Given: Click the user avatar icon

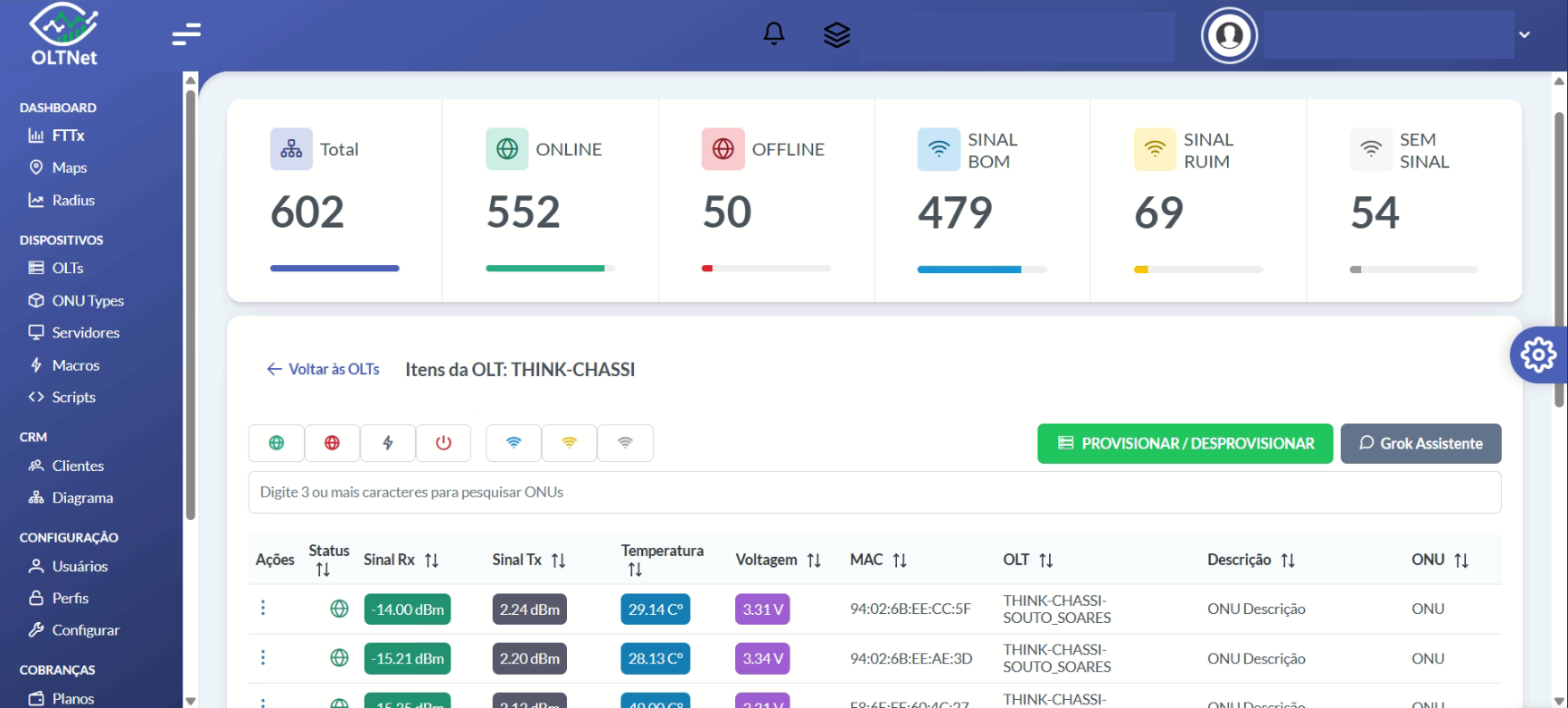Looking at the screenshot, I should [1229, 35].
